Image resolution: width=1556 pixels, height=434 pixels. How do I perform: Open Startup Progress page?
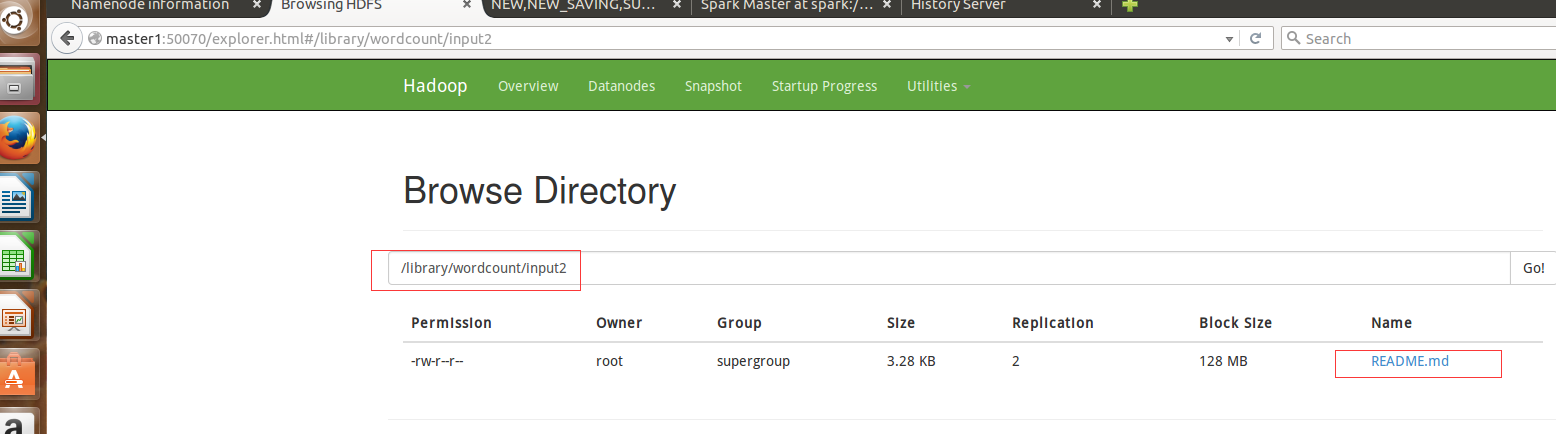click(x=824, y=86)
